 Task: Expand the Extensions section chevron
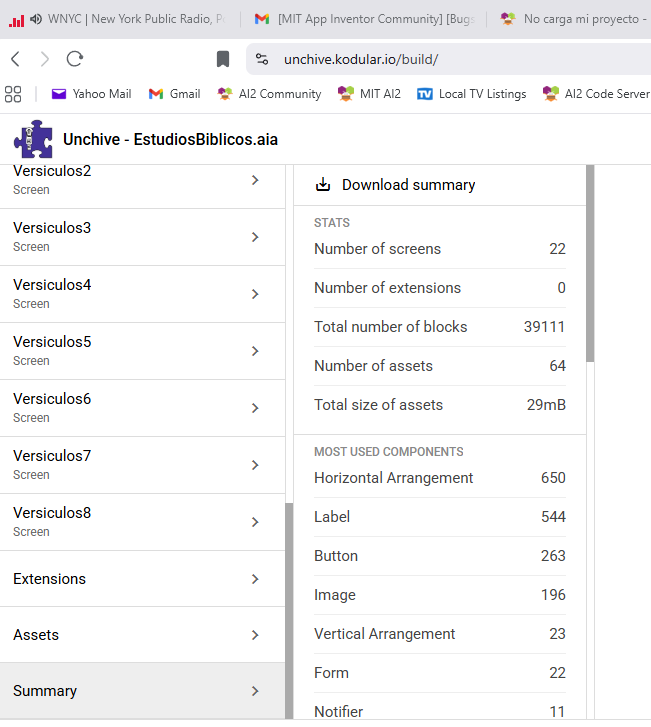tap(255, 579)
